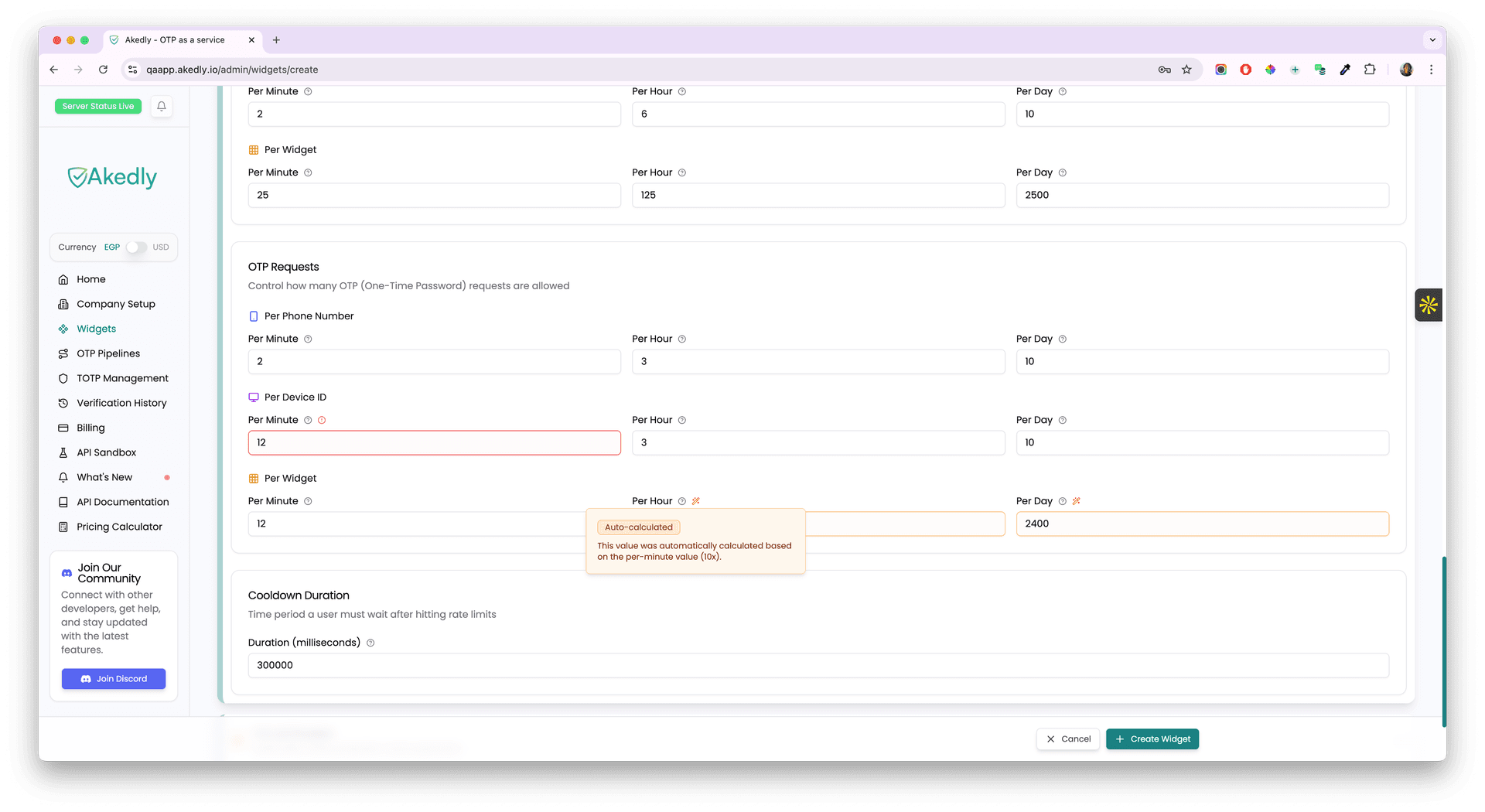
Task: Open TOTP Management page
Action: pyautogui.click(x=122, y=378)
